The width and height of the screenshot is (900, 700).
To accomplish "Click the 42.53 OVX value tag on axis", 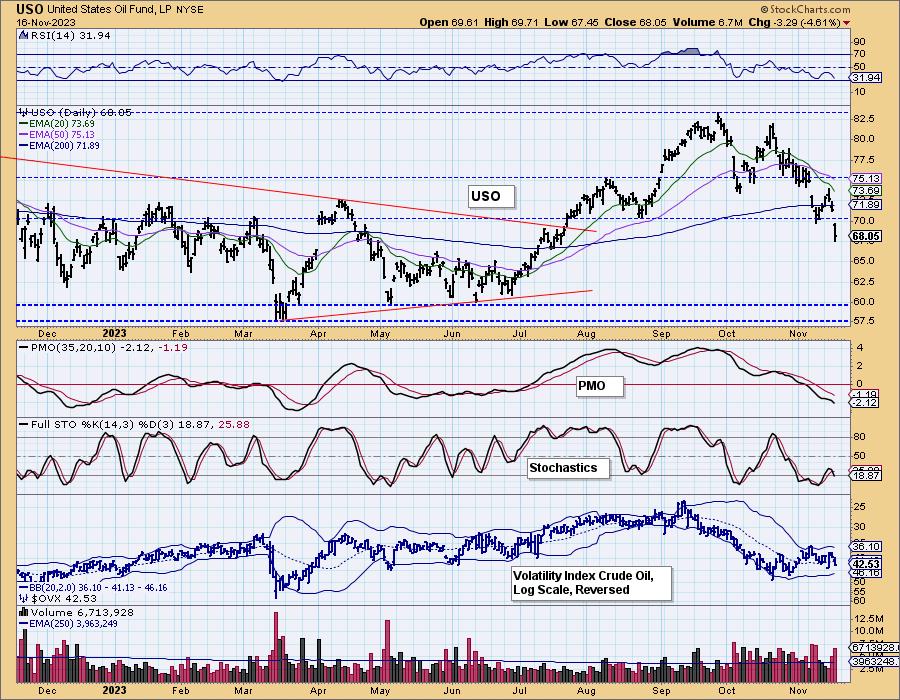I will tap(866, 564).
